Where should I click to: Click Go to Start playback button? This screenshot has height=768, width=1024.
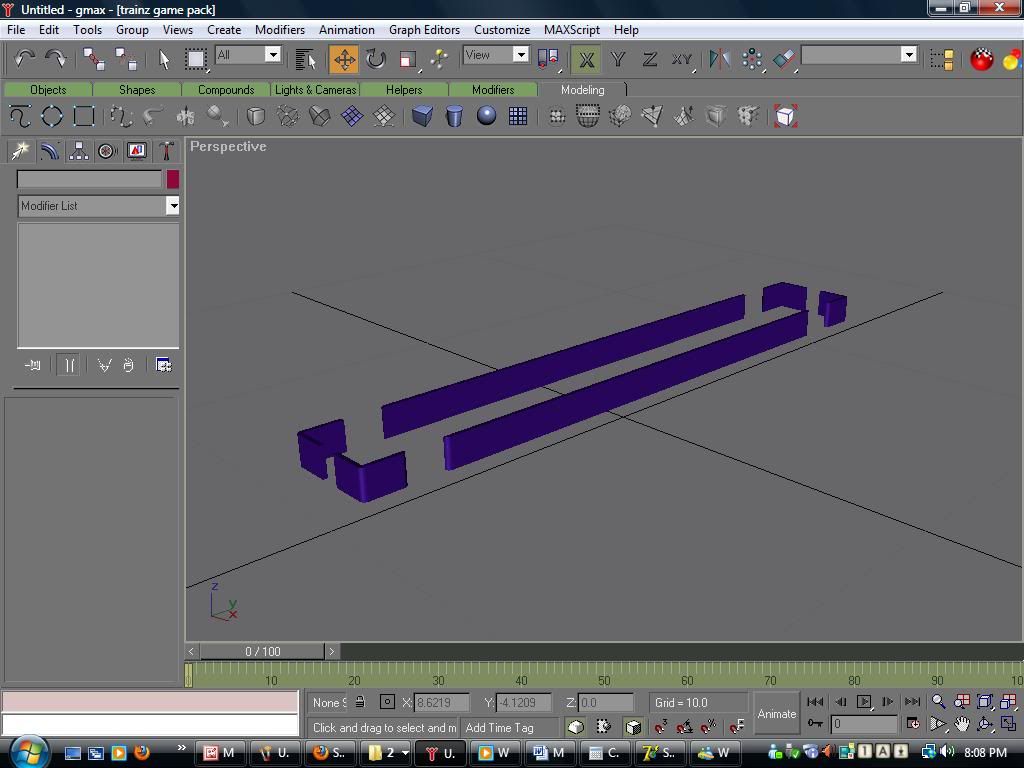click(815, 701)
